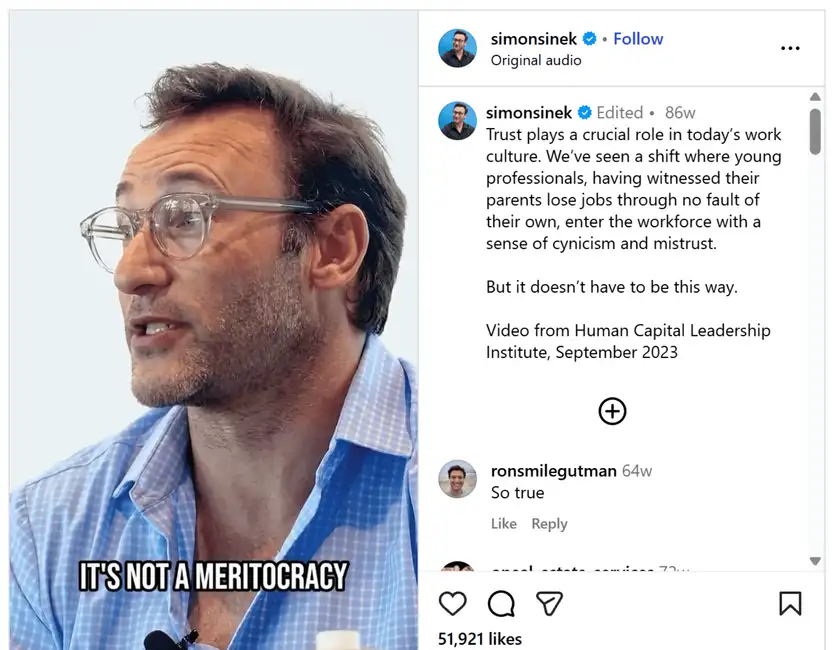View the 51,921 likes list

click(x=480, y=638)
